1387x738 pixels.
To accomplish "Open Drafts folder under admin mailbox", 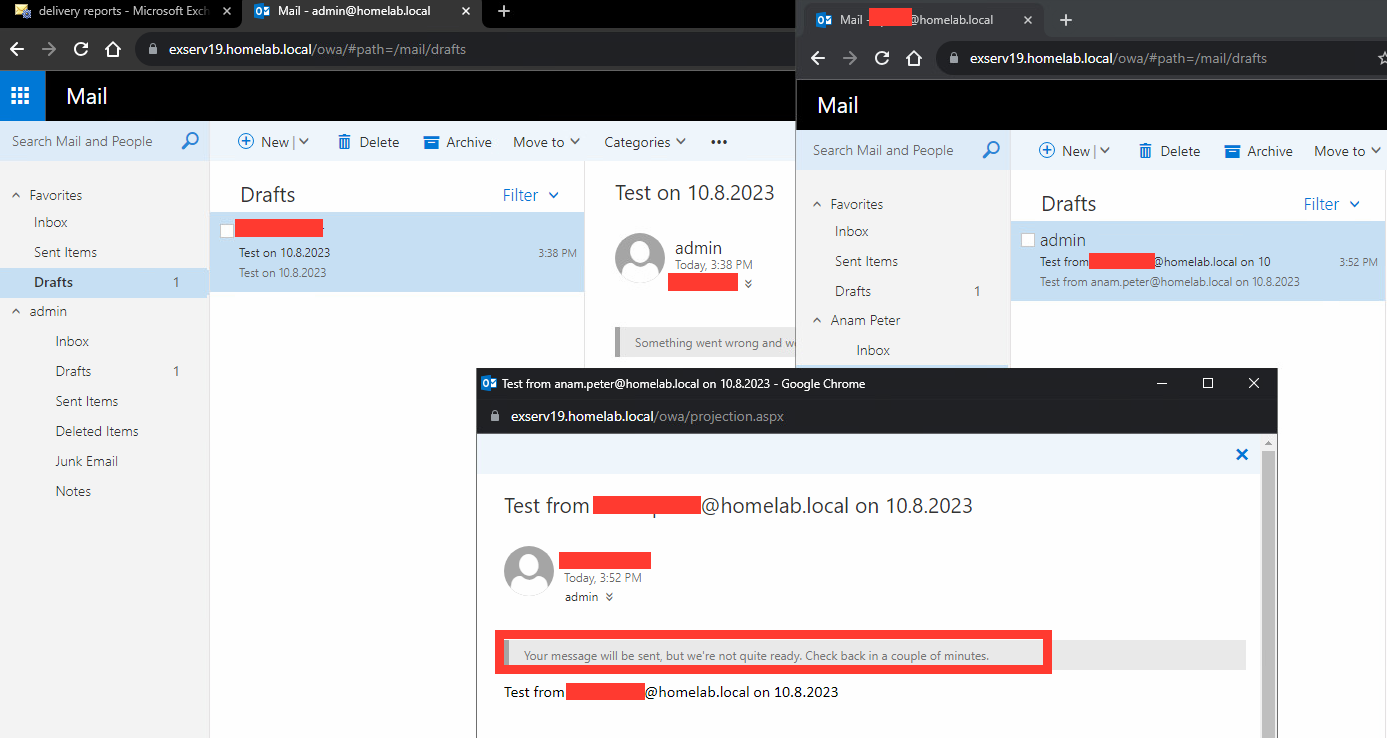I will [x=73, y=371].
